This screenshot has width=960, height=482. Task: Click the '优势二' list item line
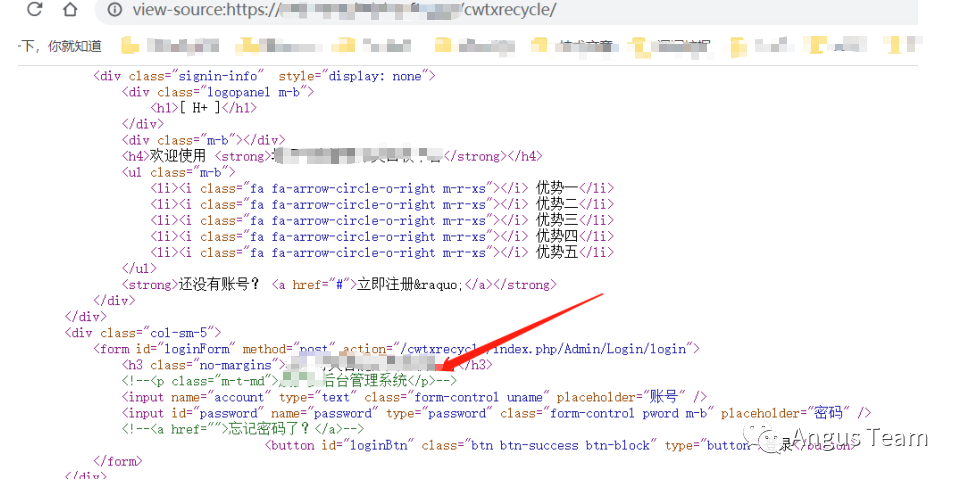382,204
